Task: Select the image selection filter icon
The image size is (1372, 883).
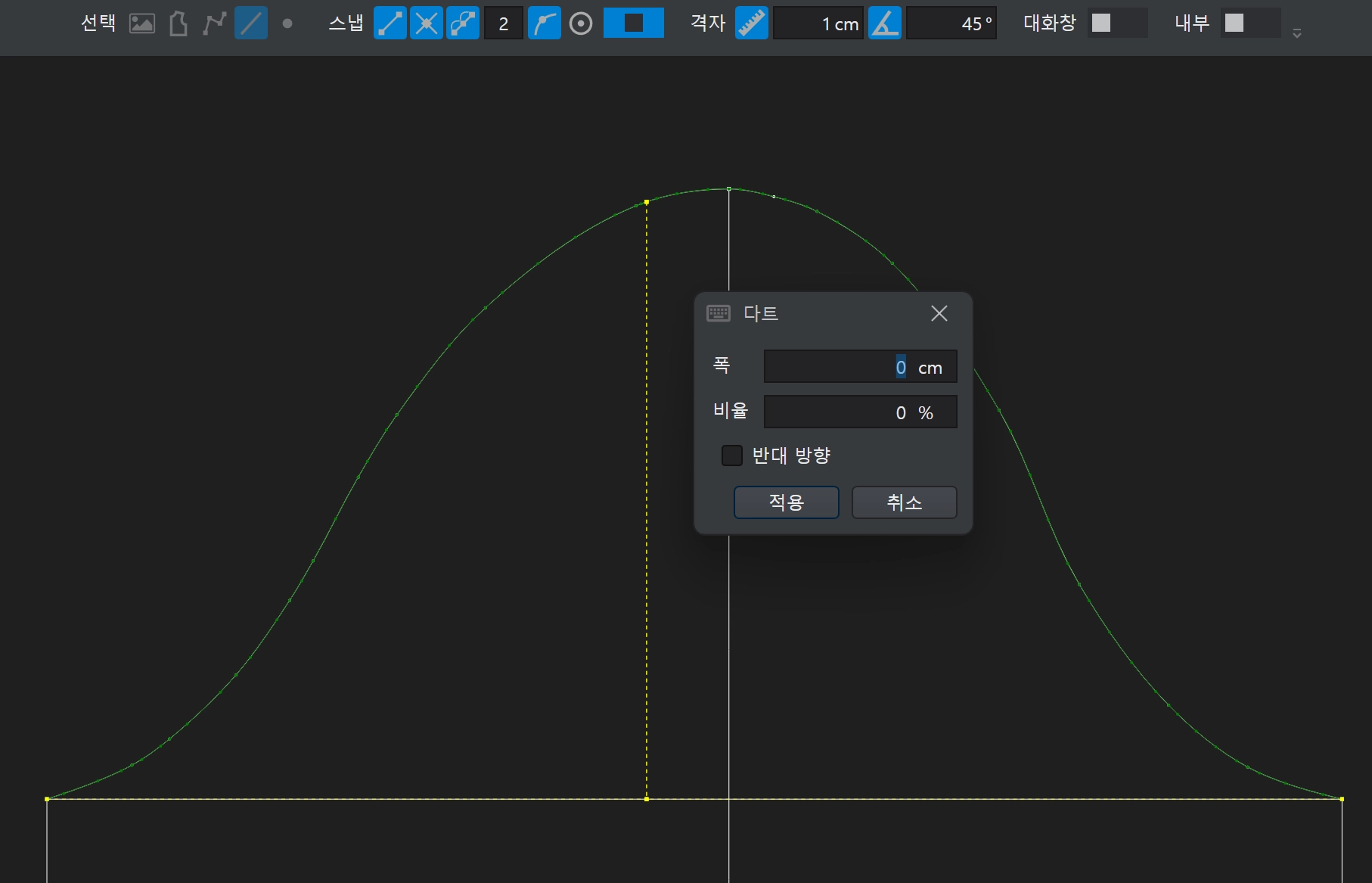Action: coord(142,23)
